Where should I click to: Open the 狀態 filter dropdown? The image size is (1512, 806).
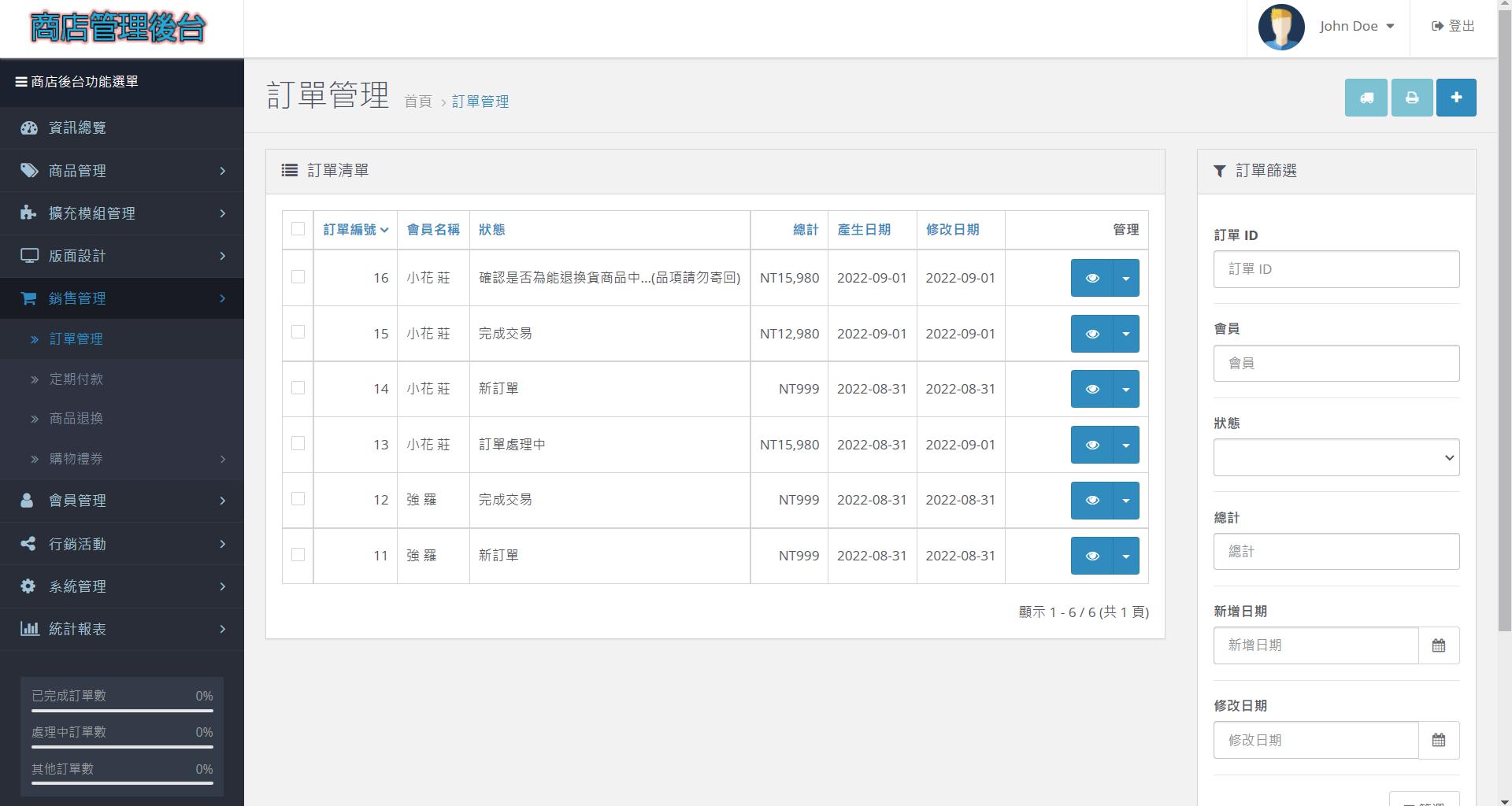coord(1336,457)
